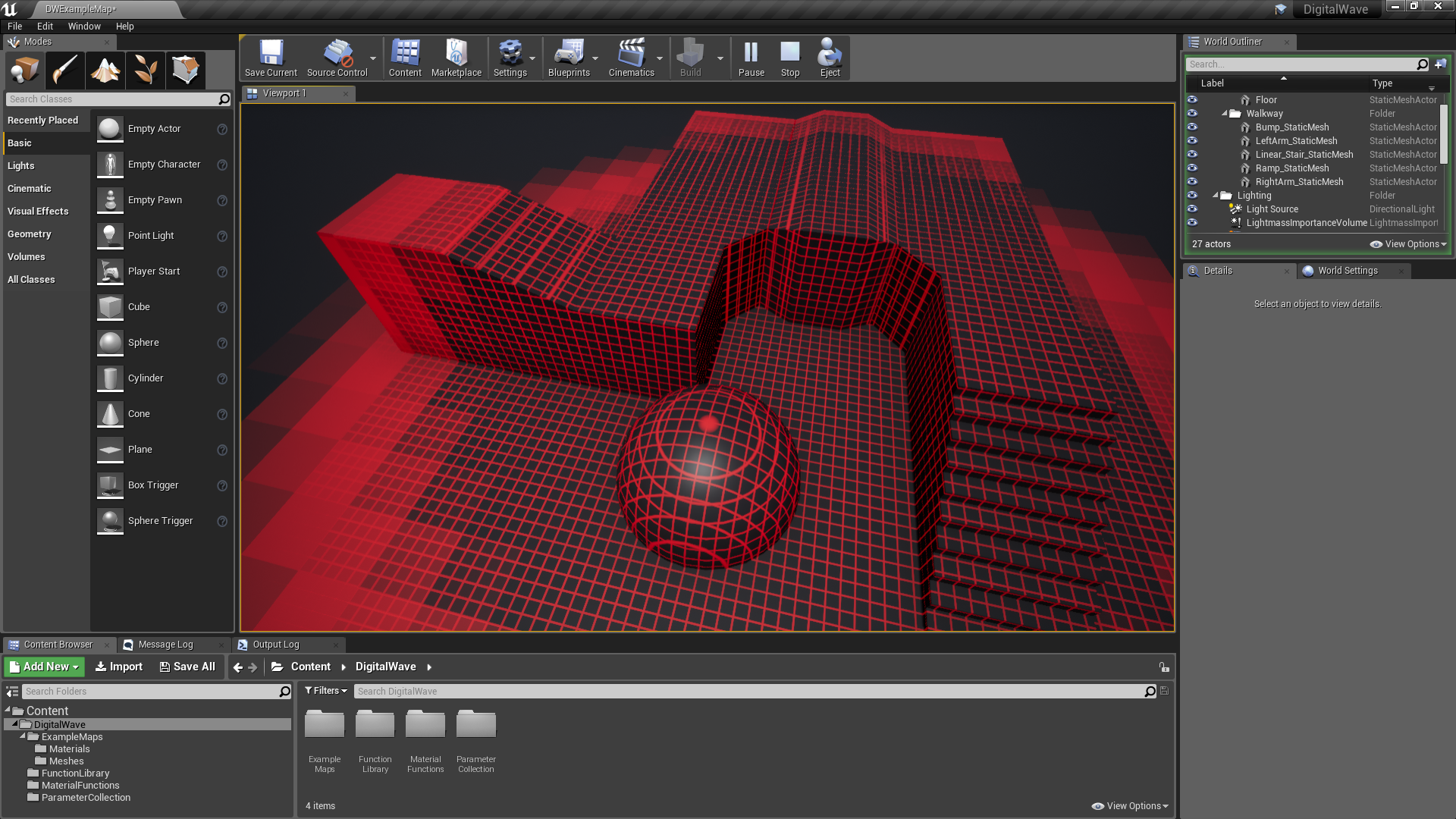
Task: Hide Linear_Stair_StaticMesh with eye icon
Action: pyautogui.click(x=1192, y=155)
